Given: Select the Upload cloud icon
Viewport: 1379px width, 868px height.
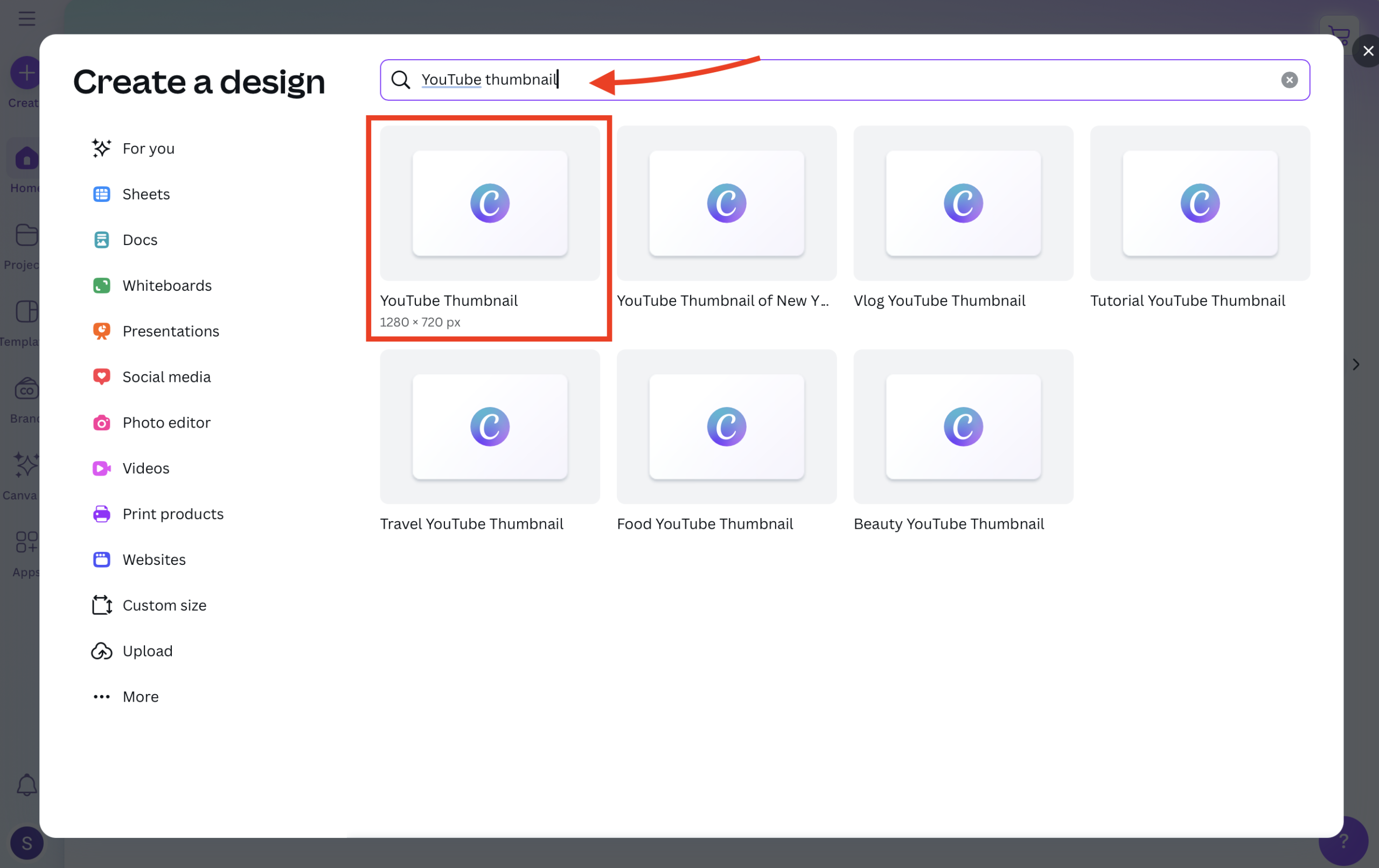Looking at the screenshot, I should 101,651.
